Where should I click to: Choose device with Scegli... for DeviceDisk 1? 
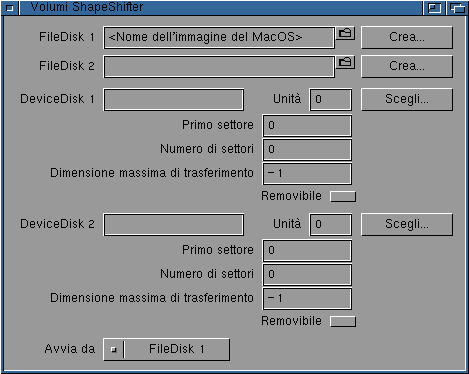(407, 99)
